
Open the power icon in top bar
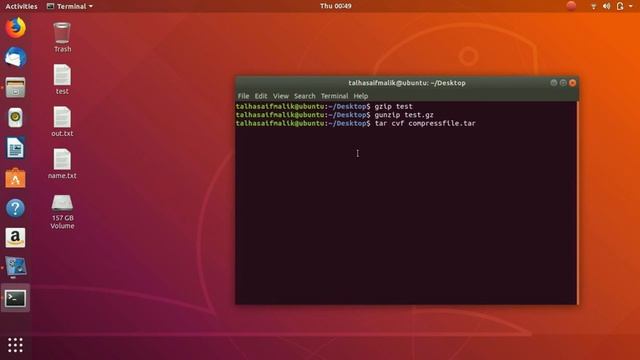click(x=620, y=6)
